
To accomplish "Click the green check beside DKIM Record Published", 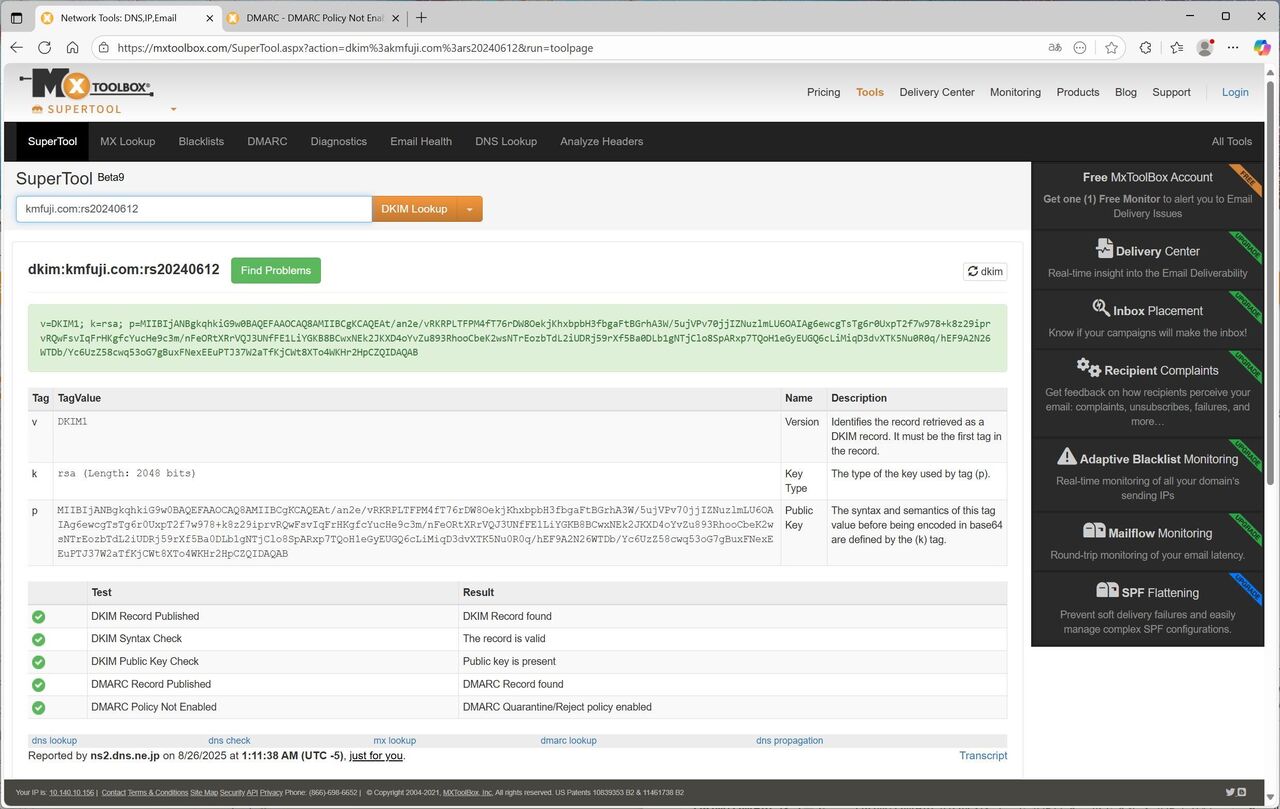I will click(x=39, y=617).
